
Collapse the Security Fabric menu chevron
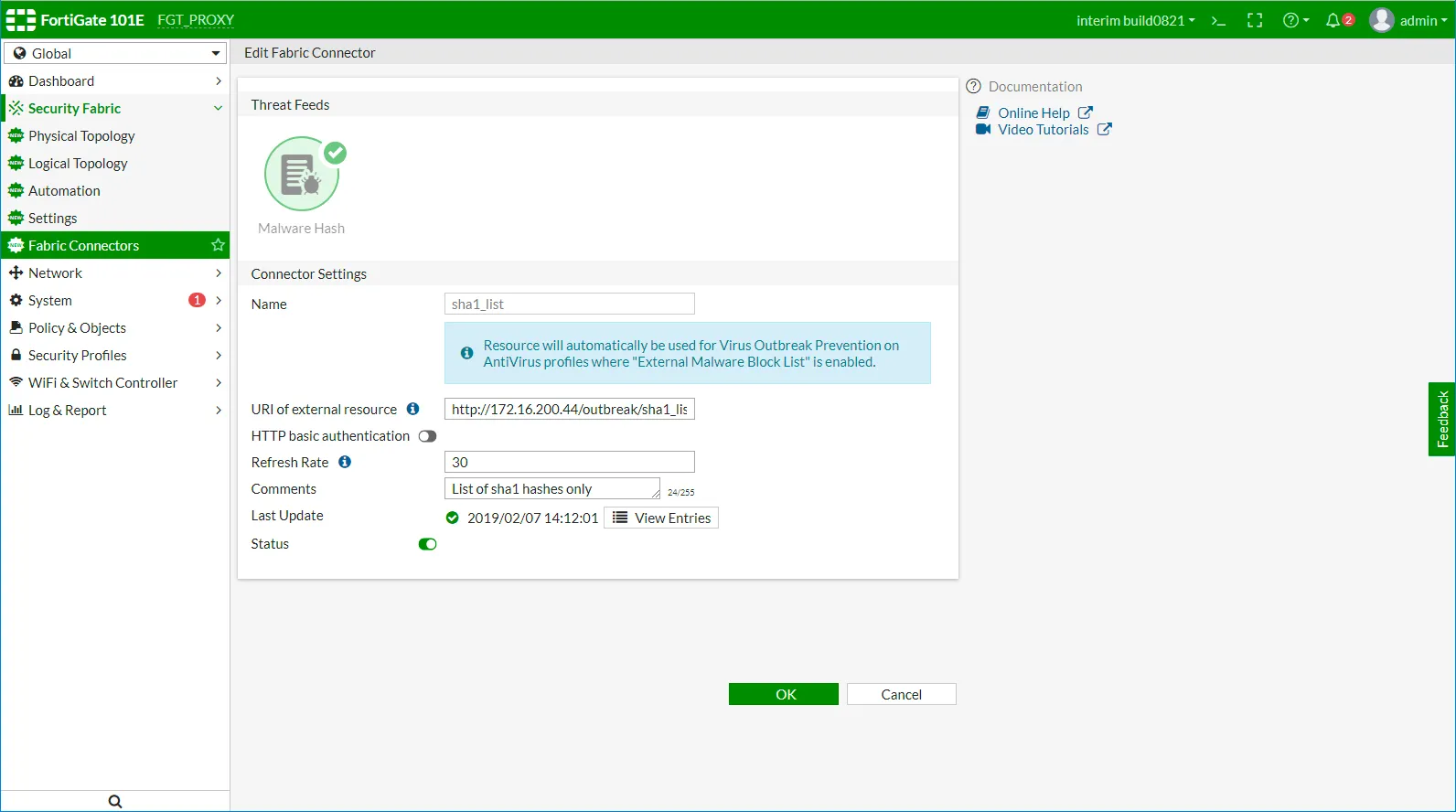click(x=219, y=108)
